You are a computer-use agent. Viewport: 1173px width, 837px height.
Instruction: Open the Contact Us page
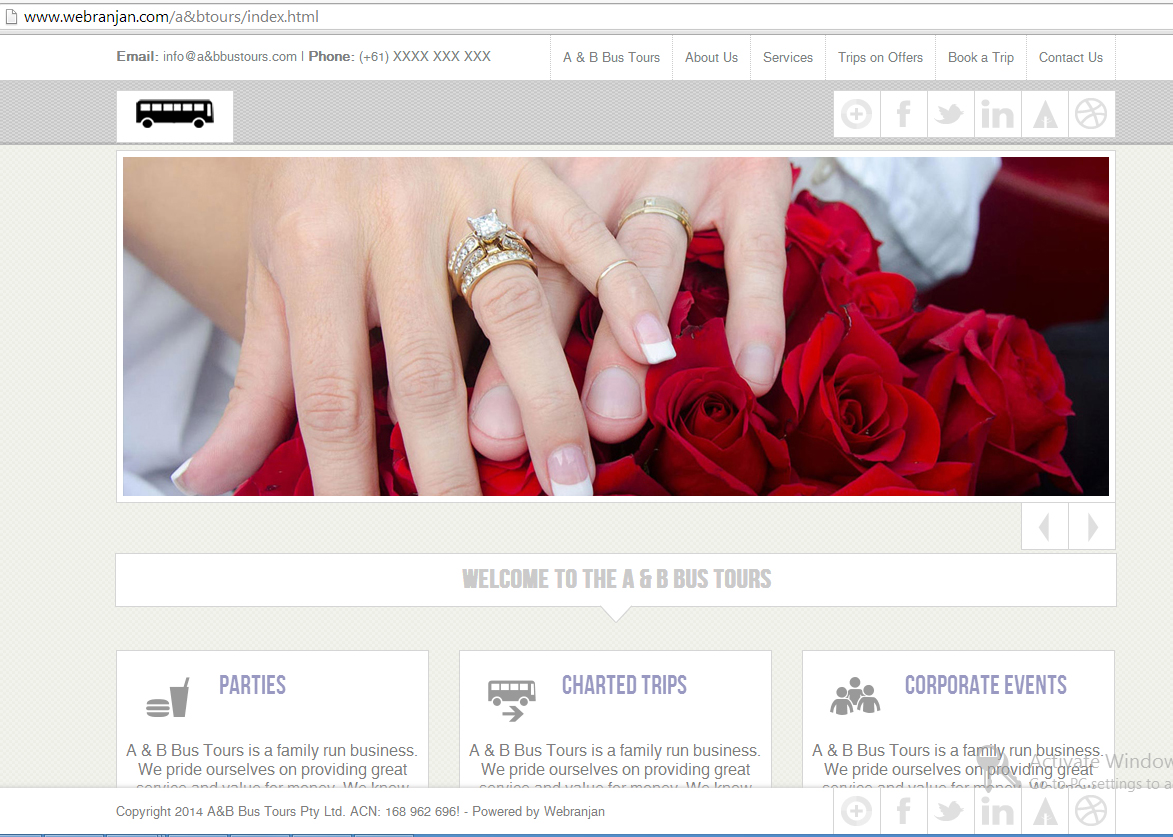(1071, 58)
